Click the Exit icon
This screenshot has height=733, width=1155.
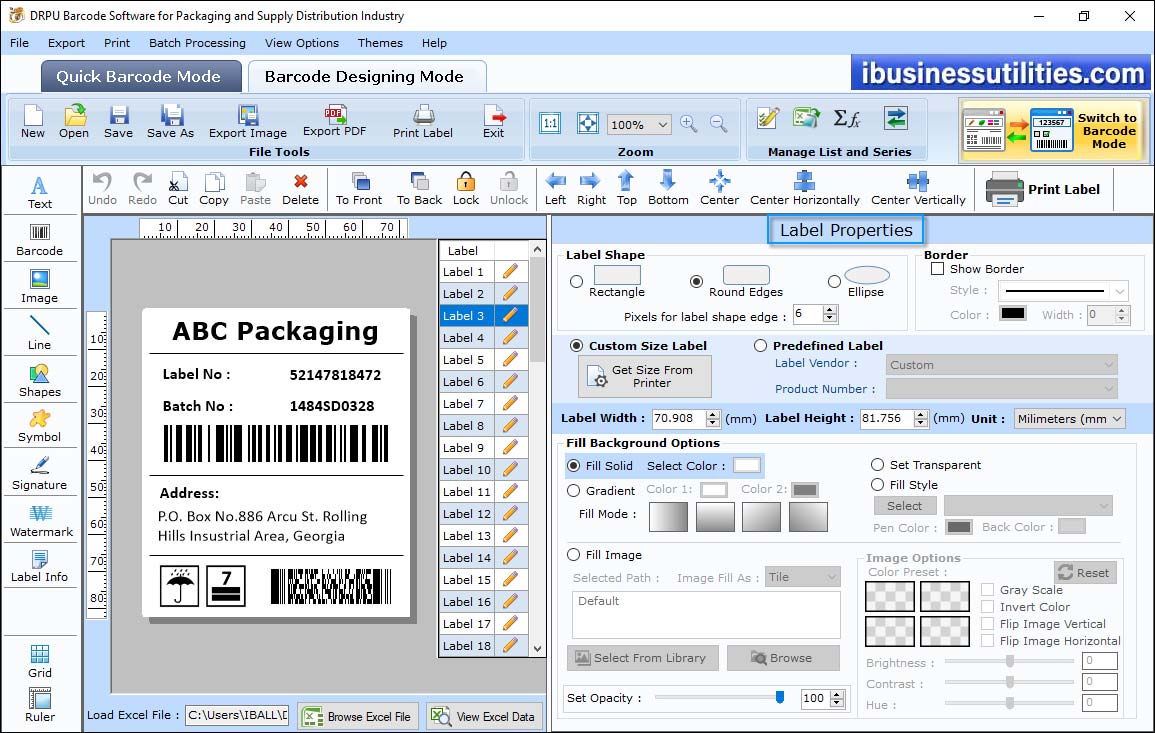494,122
